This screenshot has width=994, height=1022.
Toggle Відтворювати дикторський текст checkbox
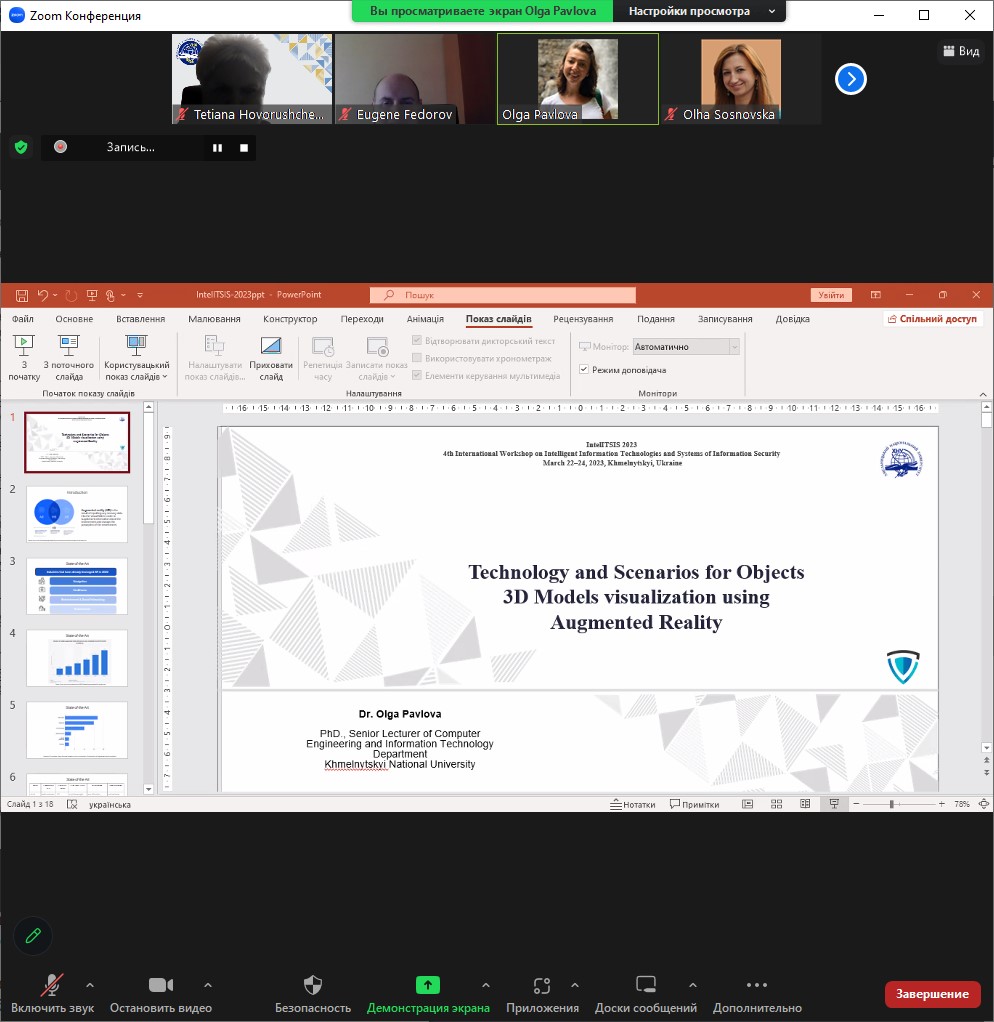tap(417, 341)
